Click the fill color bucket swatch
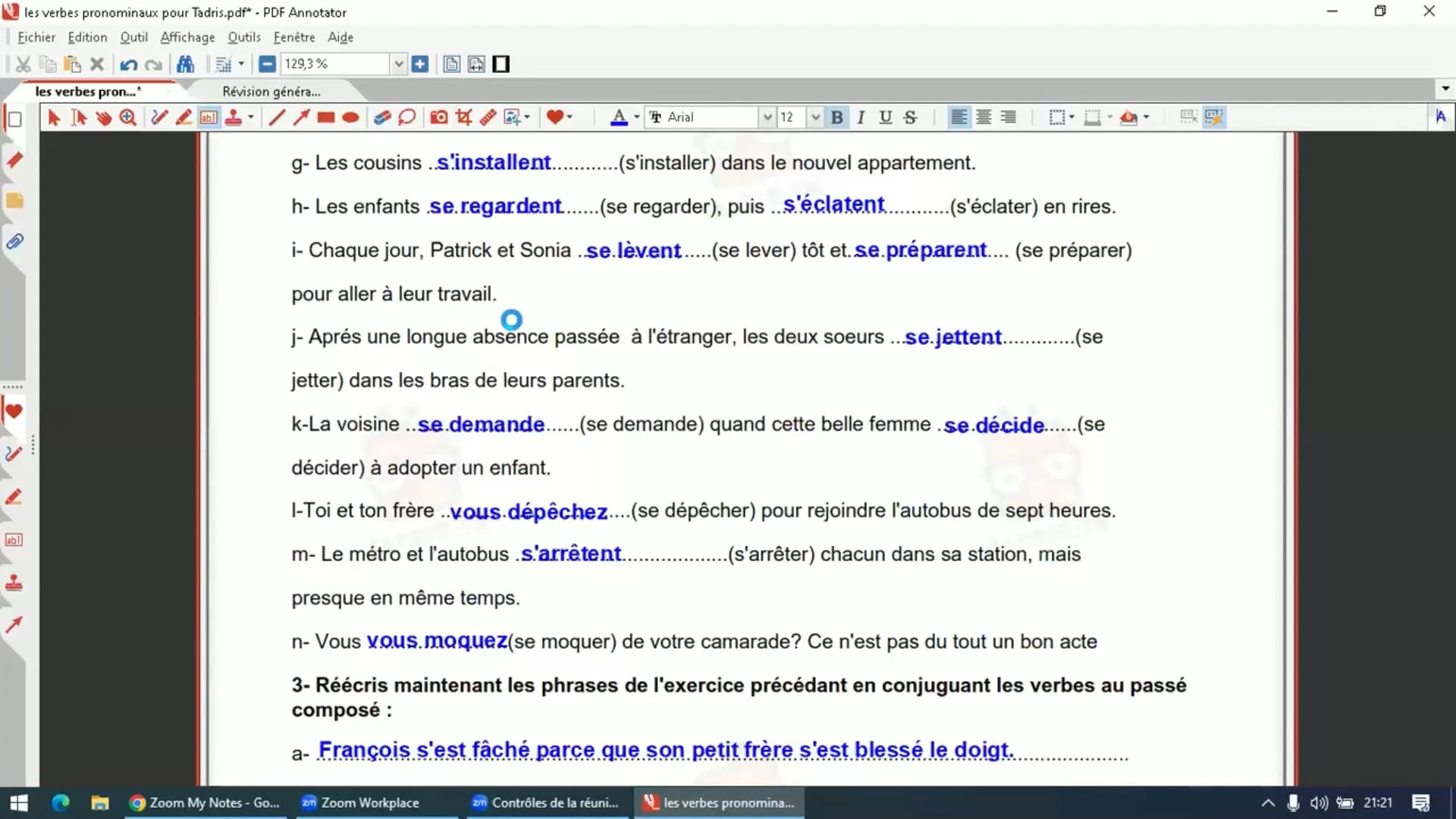The height and width of the screenshot is (819, 1456). coord(1129,117)
